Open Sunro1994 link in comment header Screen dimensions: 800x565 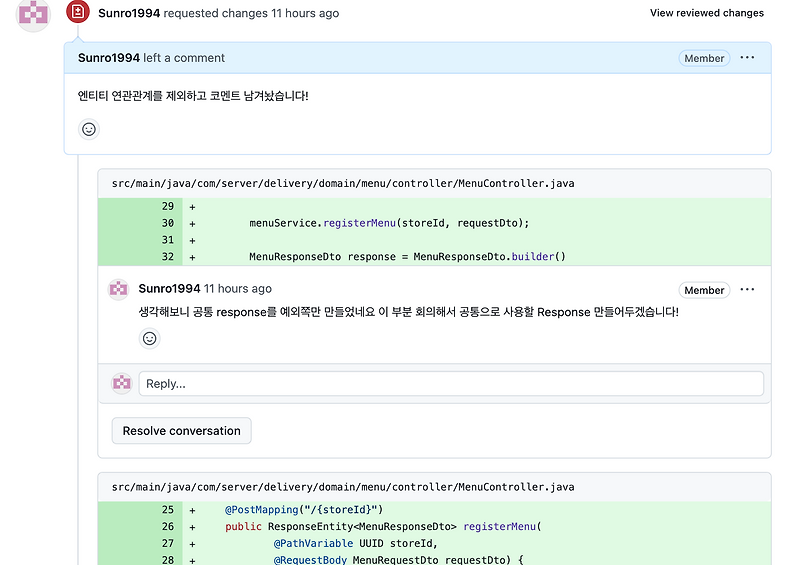[109, 58]
